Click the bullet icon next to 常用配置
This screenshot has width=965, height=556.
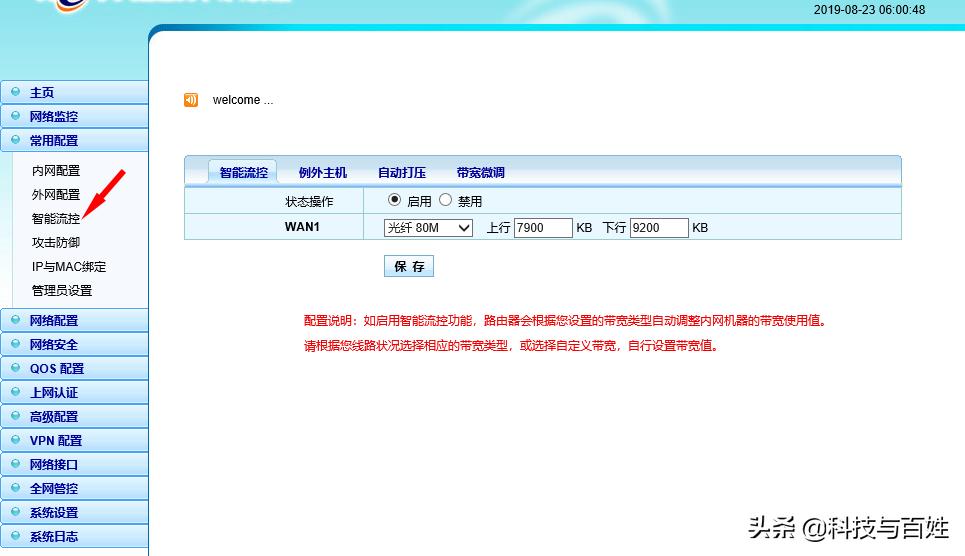15,140
